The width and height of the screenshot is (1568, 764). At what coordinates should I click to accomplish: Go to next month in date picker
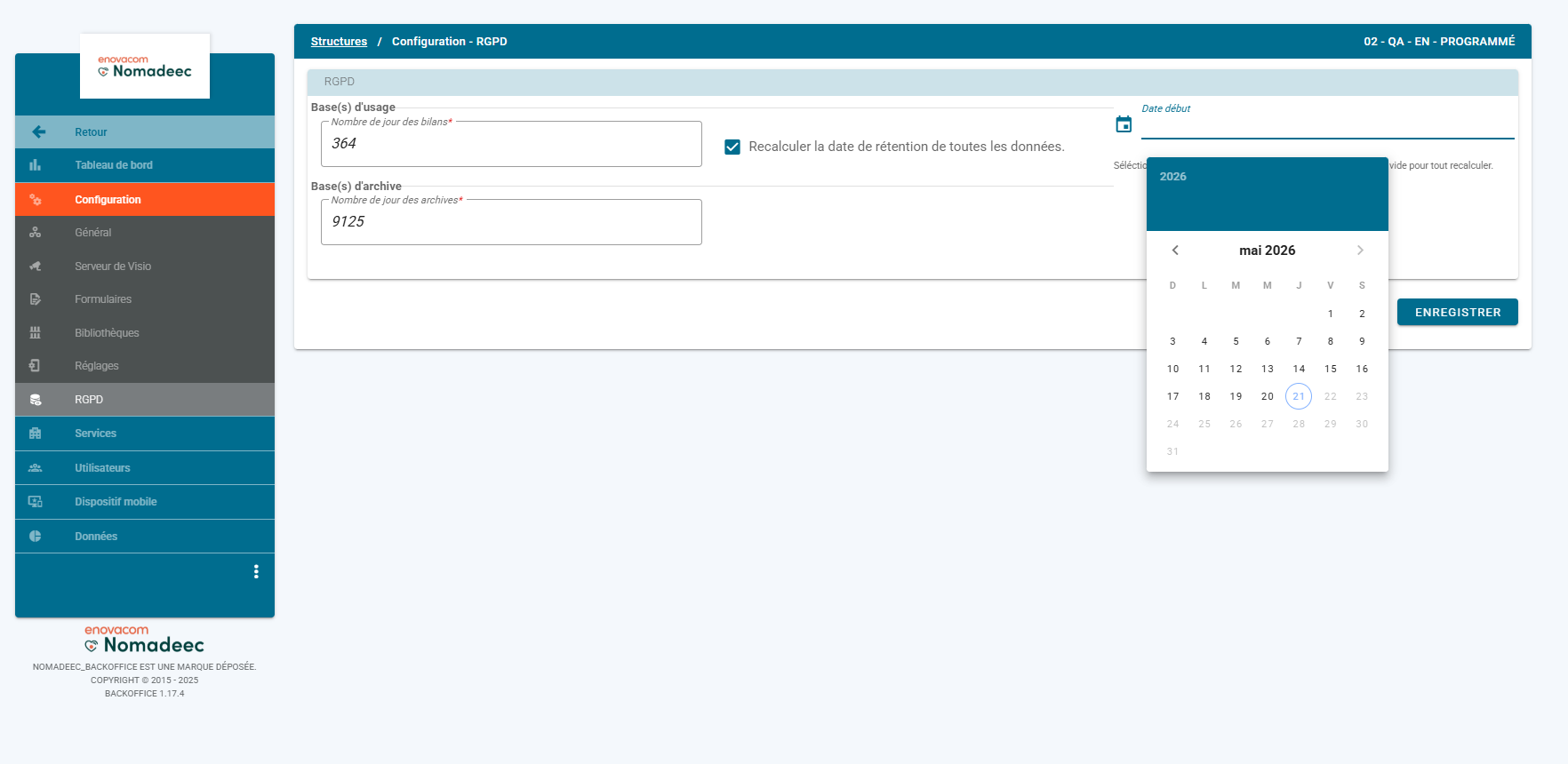click(1360, 251)
